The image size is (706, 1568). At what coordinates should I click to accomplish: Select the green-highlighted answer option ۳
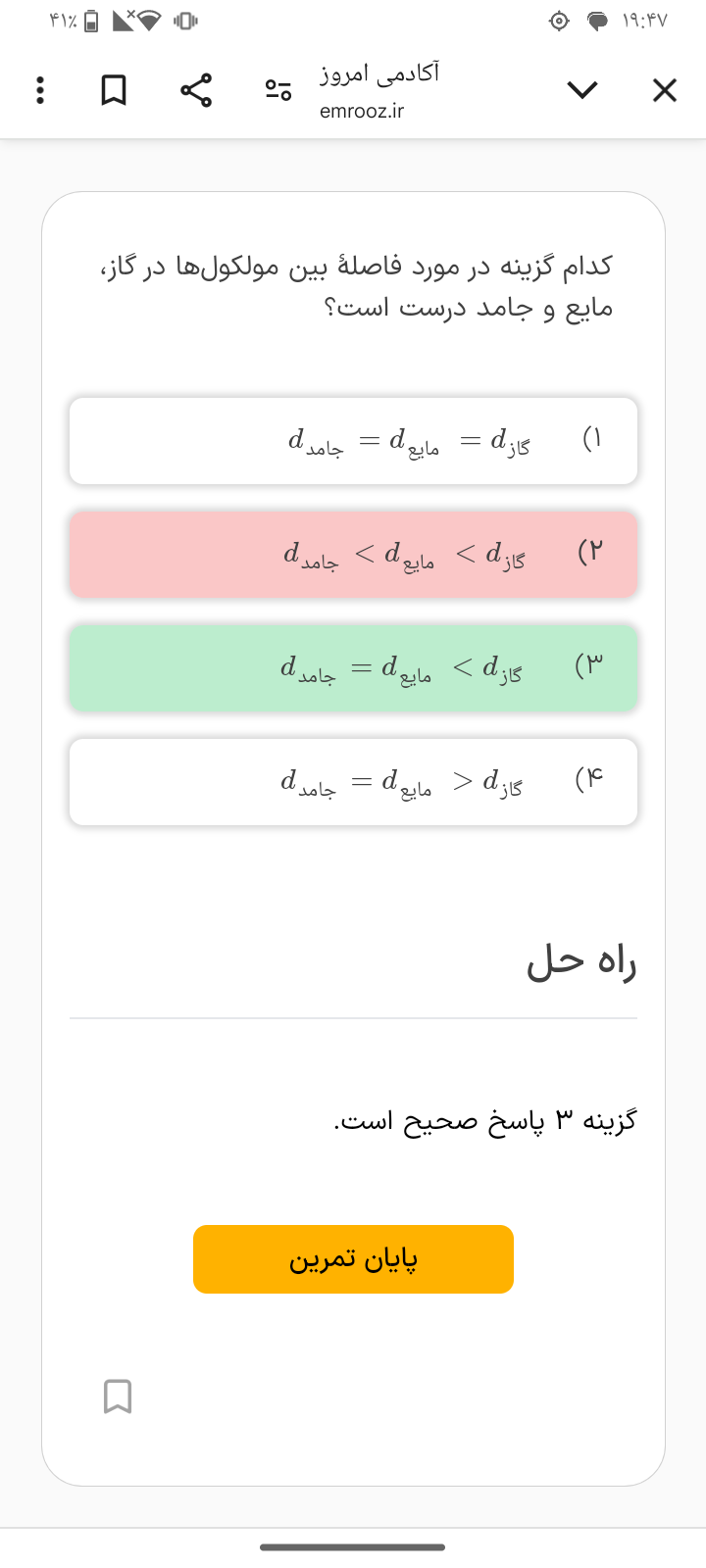(353, 668)
